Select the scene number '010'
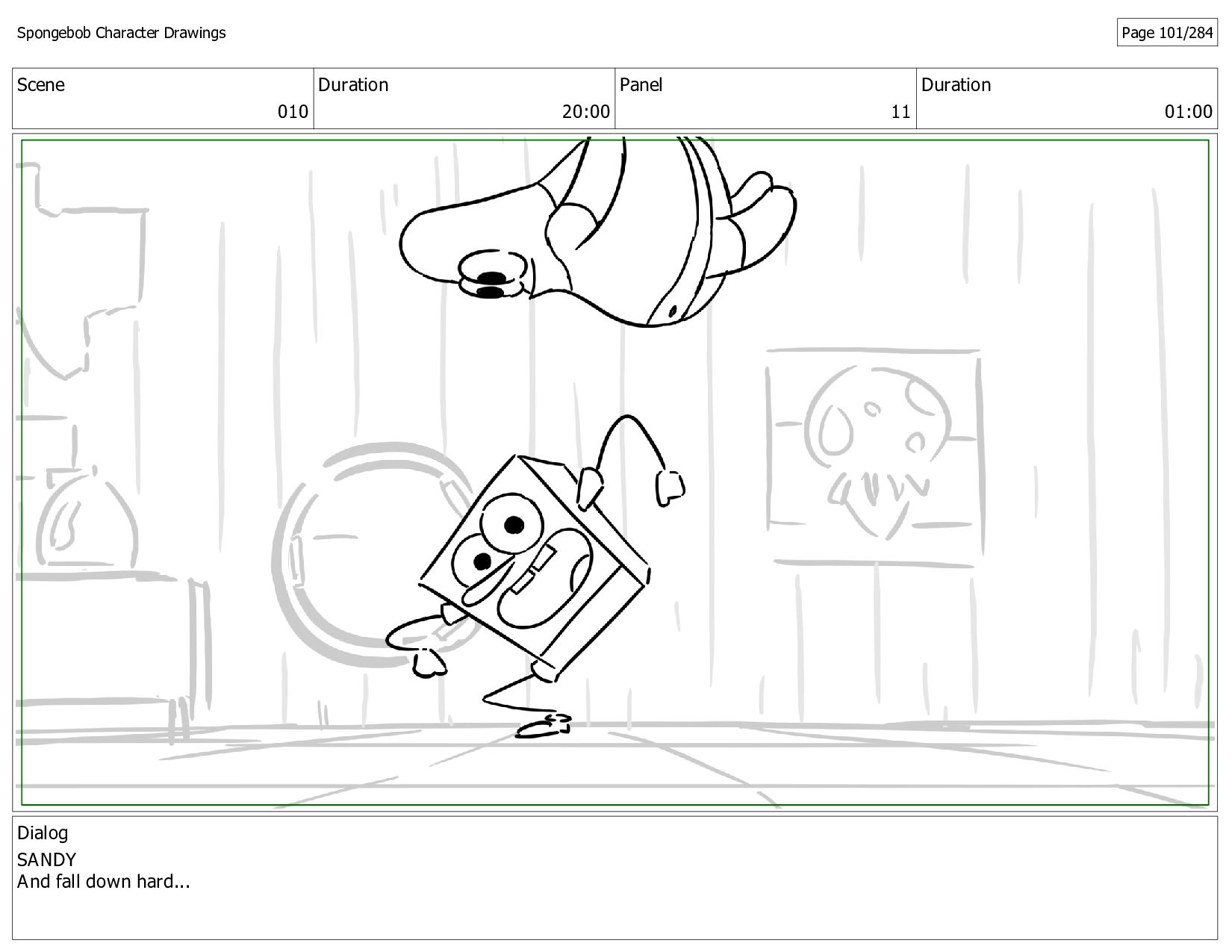1232x952 pixels. tap(293, 112)
